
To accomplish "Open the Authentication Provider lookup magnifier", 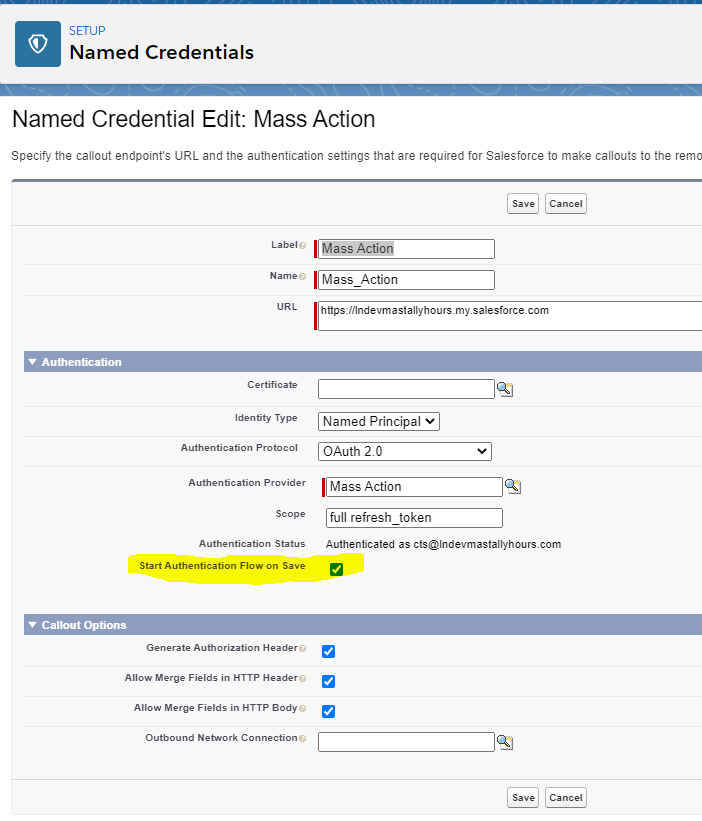I will click(513, 485).
